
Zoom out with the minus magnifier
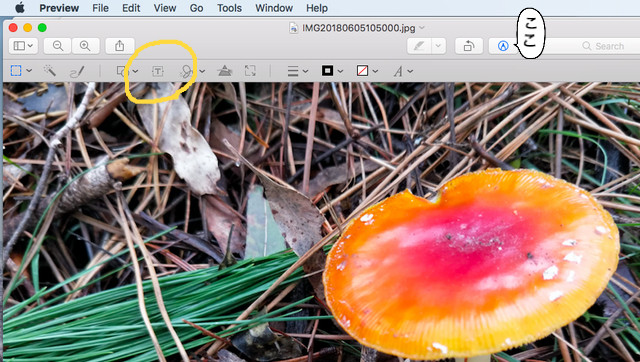click(x=58, y=46)
